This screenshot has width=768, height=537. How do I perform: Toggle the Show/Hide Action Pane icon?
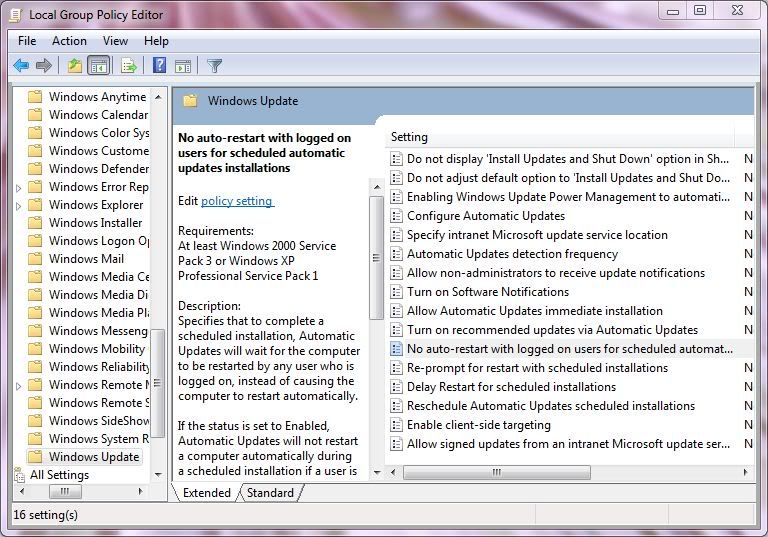pos(183,66)
